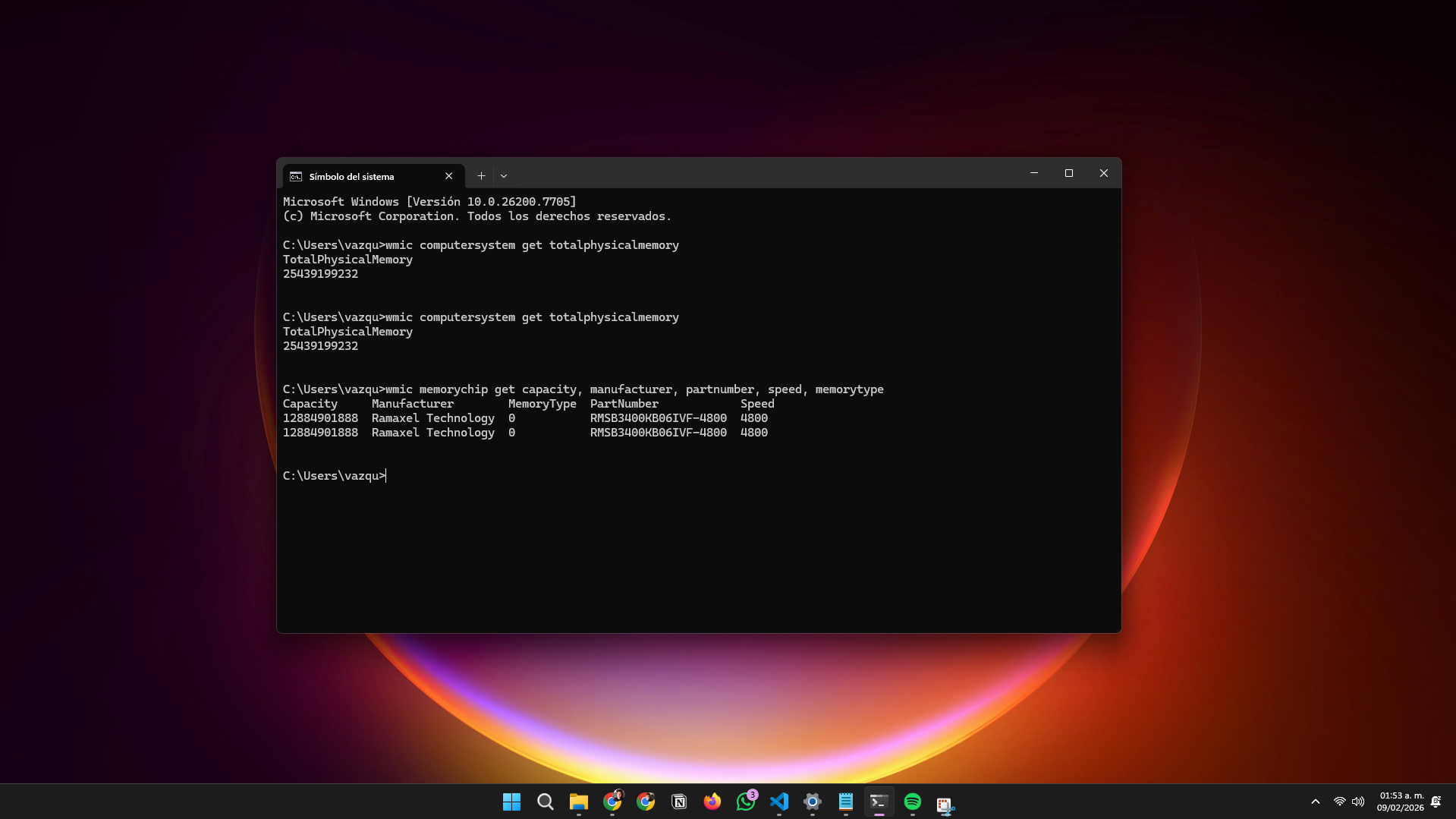The image size is (1456, 819).
Task: Open Notion from the taskbar
Action: click(679, 802)
